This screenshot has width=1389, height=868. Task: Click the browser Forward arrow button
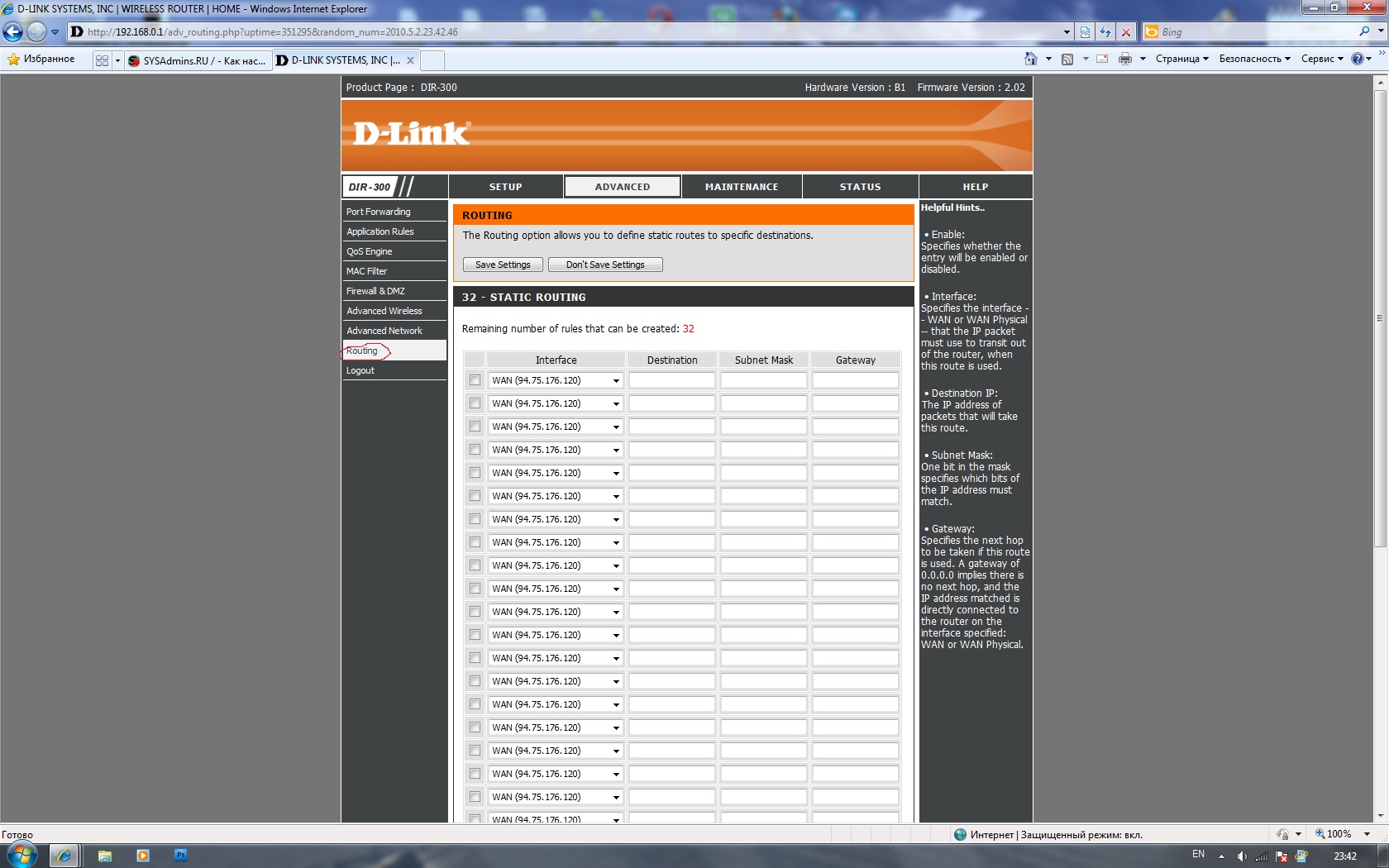point(36,32)
